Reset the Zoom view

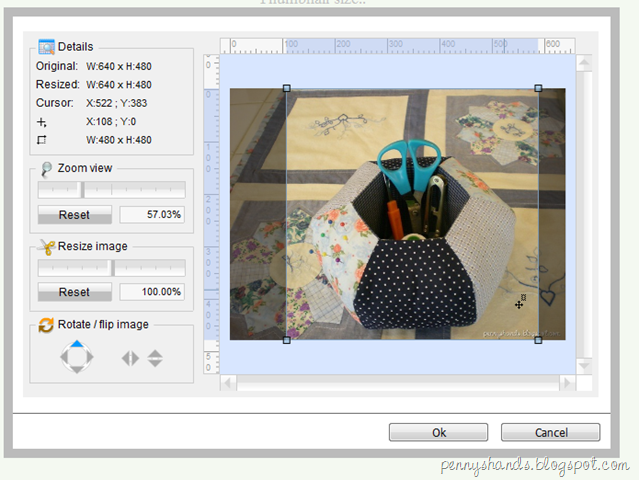[x=75, y=215]
